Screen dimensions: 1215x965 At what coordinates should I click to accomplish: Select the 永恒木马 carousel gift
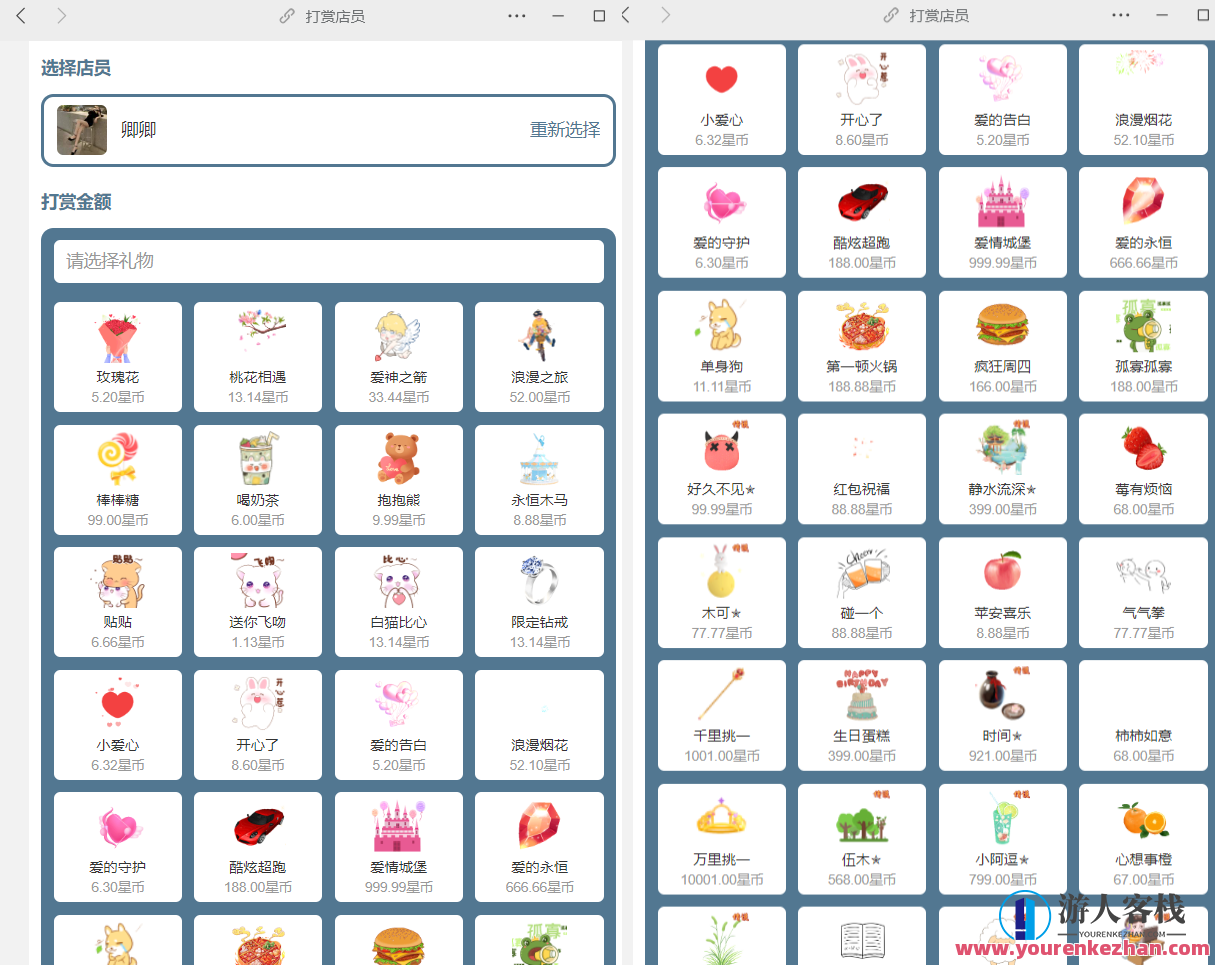[x=539, y=480]
